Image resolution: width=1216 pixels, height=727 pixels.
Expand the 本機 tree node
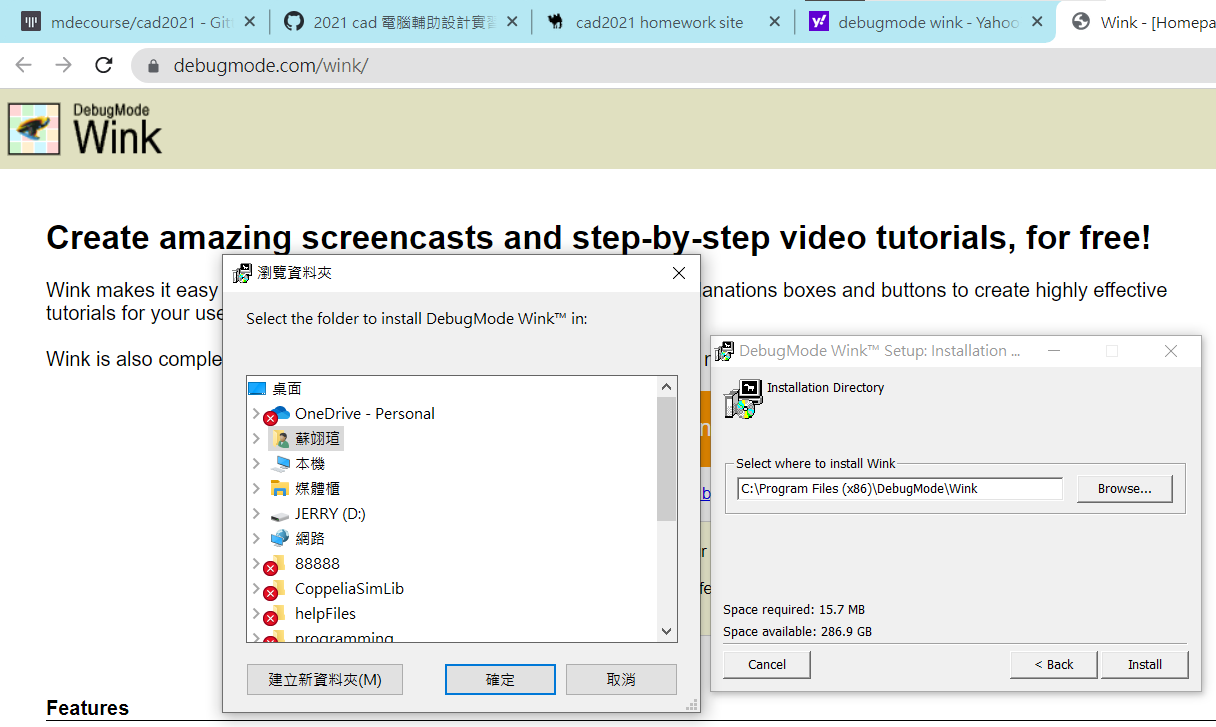256,463
